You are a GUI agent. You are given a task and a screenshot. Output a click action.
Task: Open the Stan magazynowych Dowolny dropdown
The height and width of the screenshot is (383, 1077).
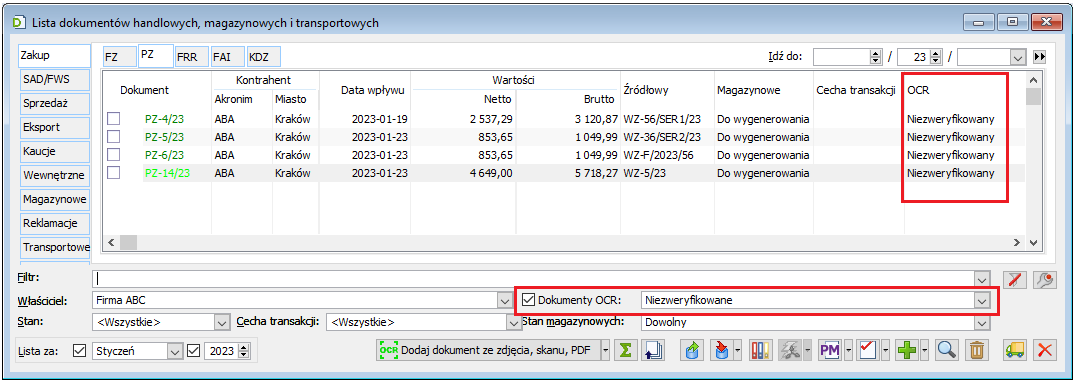(x=982, y=322)
